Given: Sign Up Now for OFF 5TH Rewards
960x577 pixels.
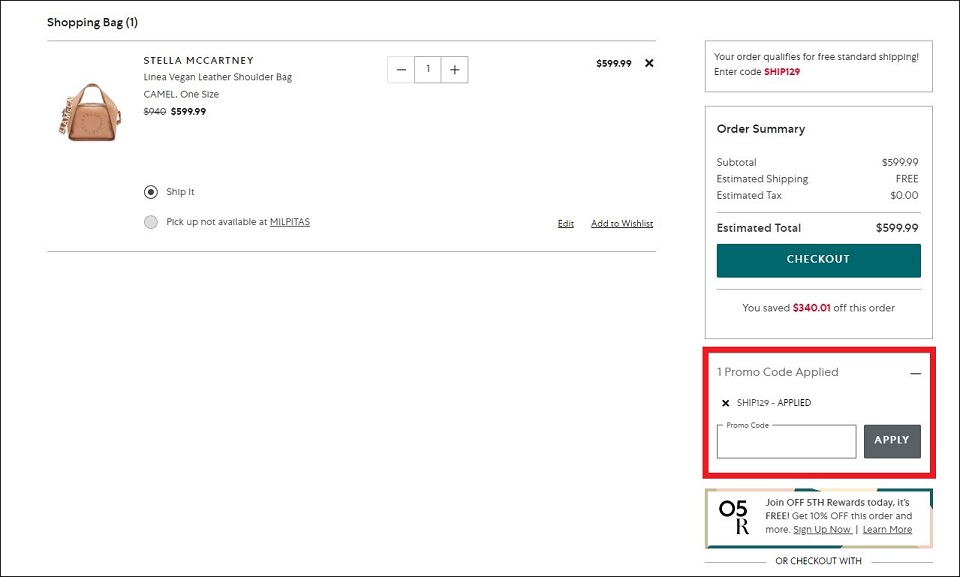Looking at the screenshot, I should click(x=822, y=530).
